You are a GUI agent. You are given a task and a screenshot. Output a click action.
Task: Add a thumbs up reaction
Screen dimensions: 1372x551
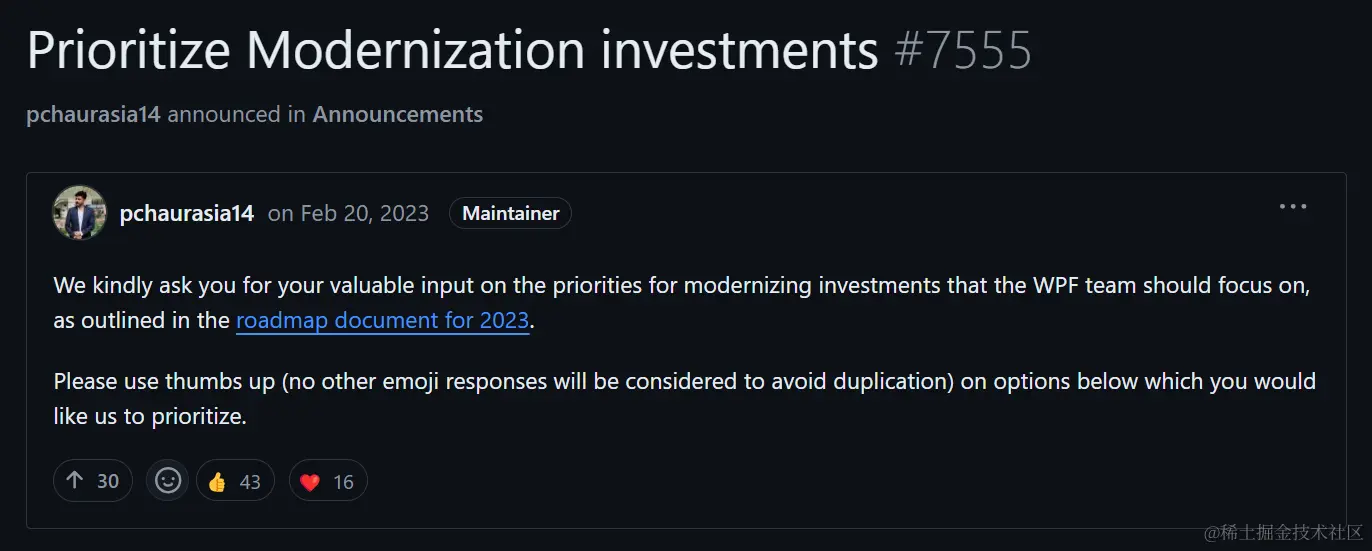coord(235,481)
